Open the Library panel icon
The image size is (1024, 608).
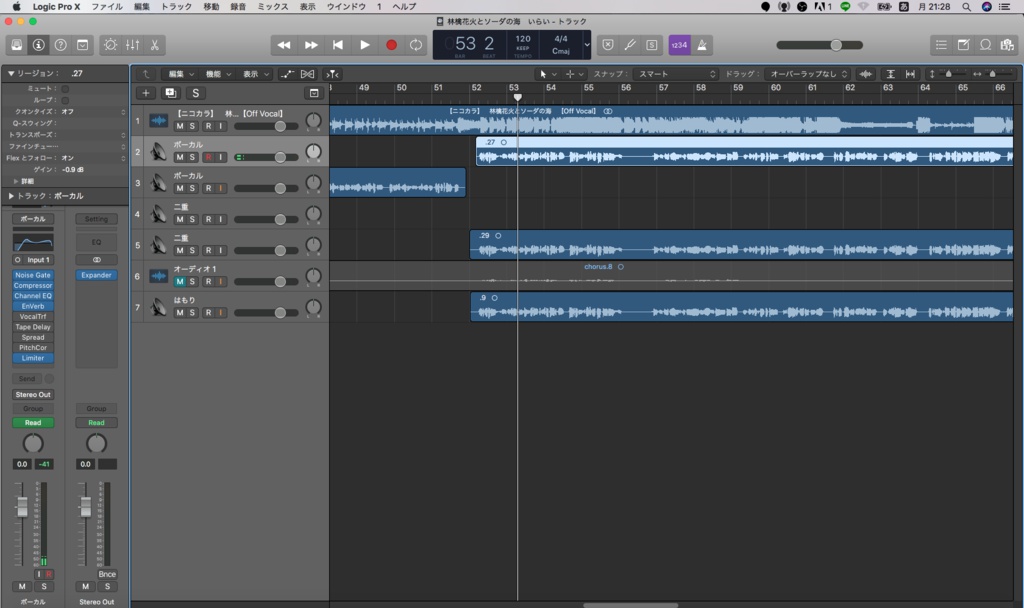pos(17,45)
